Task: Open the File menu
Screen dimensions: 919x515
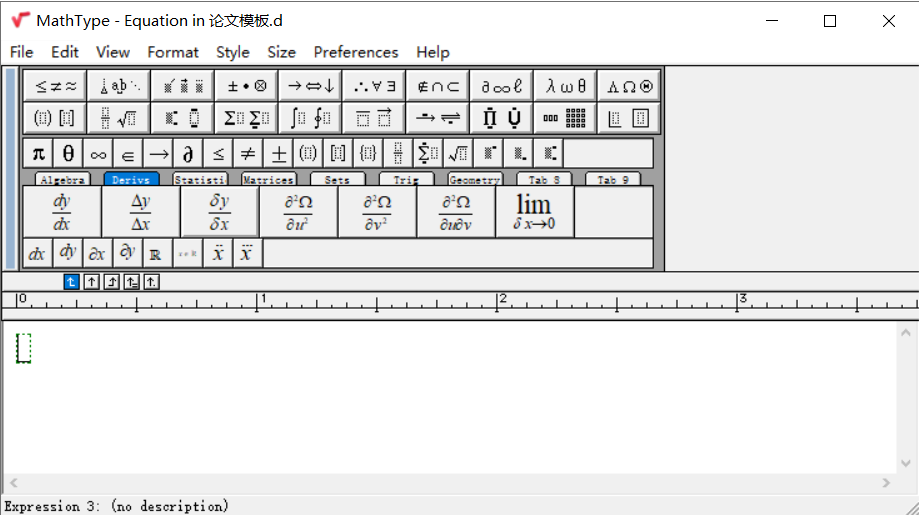Action: point(22,52)
